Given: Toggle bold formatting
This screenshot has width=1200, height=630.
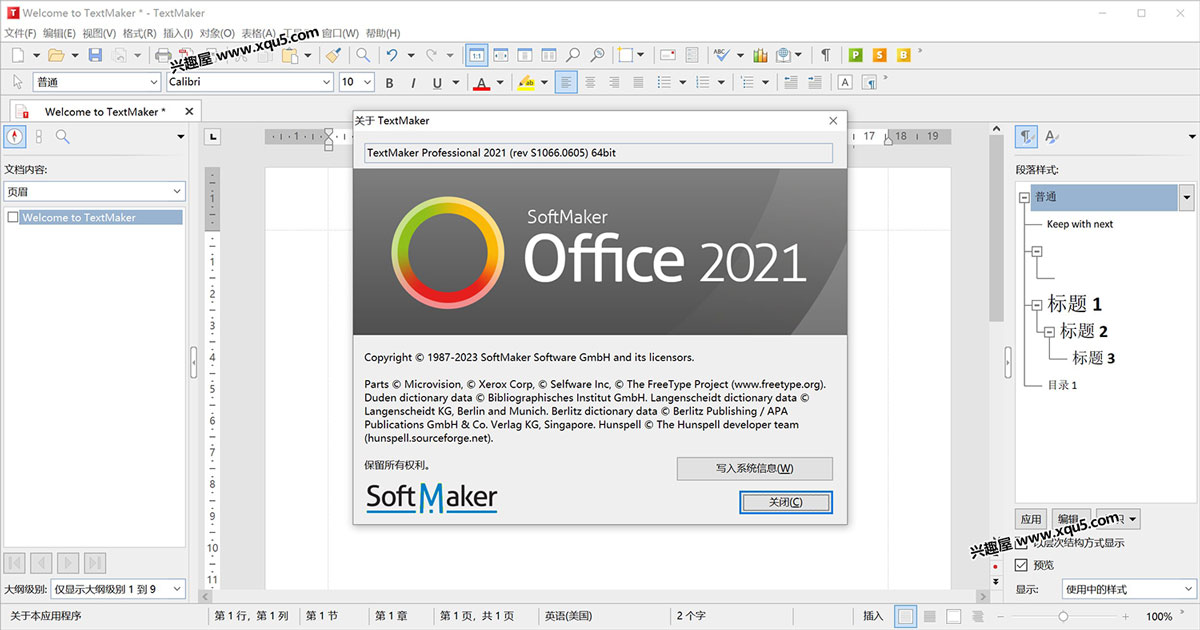Looking at the screenshot, I should (x=389, y=82).
